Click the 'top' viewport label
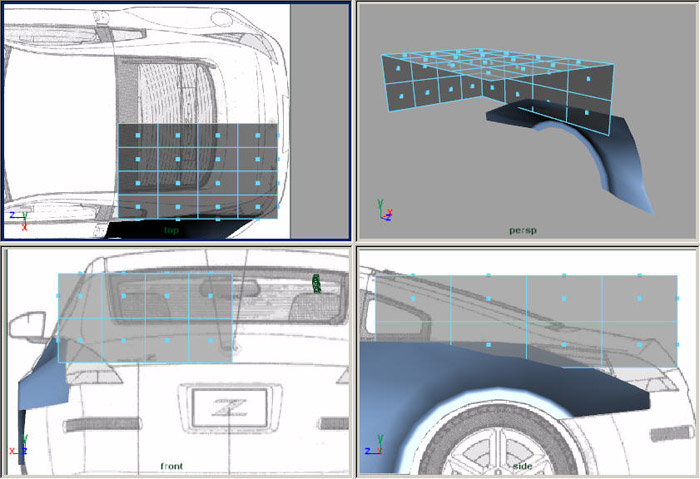 (x=174, y=229)
